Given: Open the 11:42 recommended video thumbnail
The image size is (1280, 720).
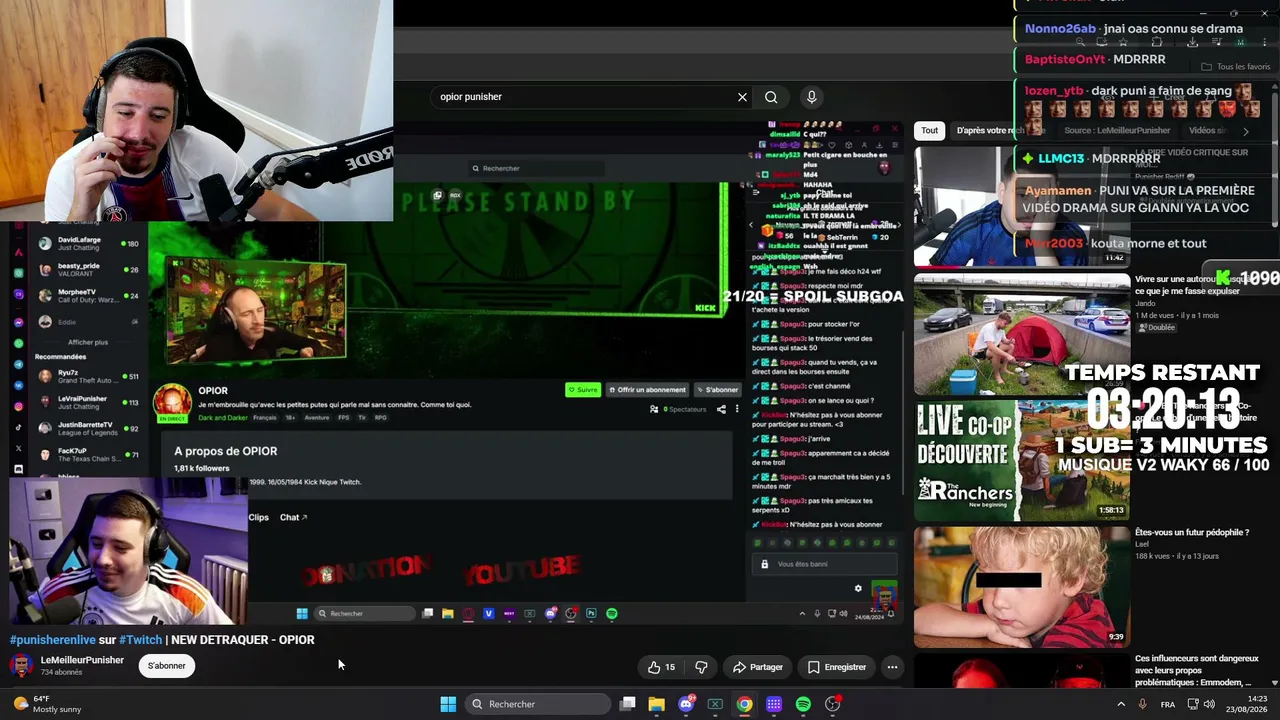Looking at the screenshot, I should click(x=1021, y=207).
